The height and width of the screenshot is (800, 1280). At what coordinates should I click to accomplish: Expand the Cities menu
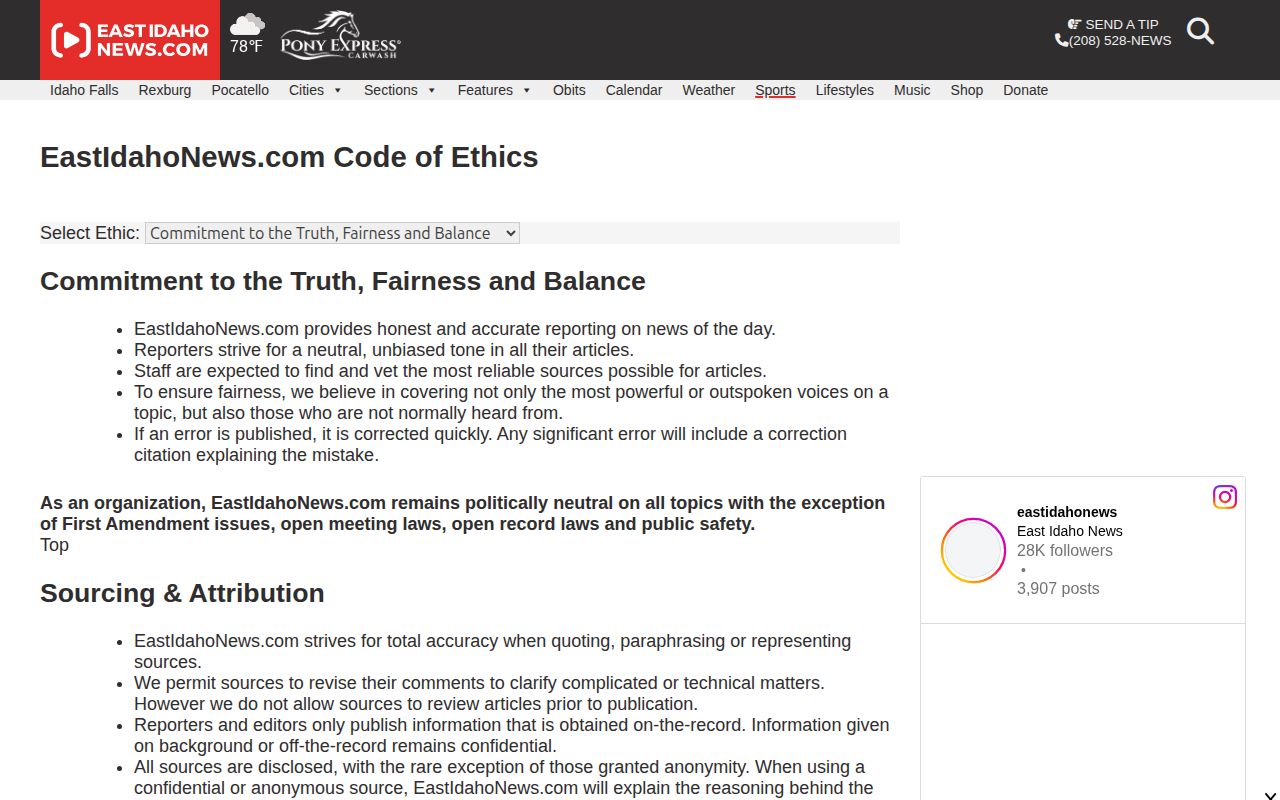click(x=316, y=90)
